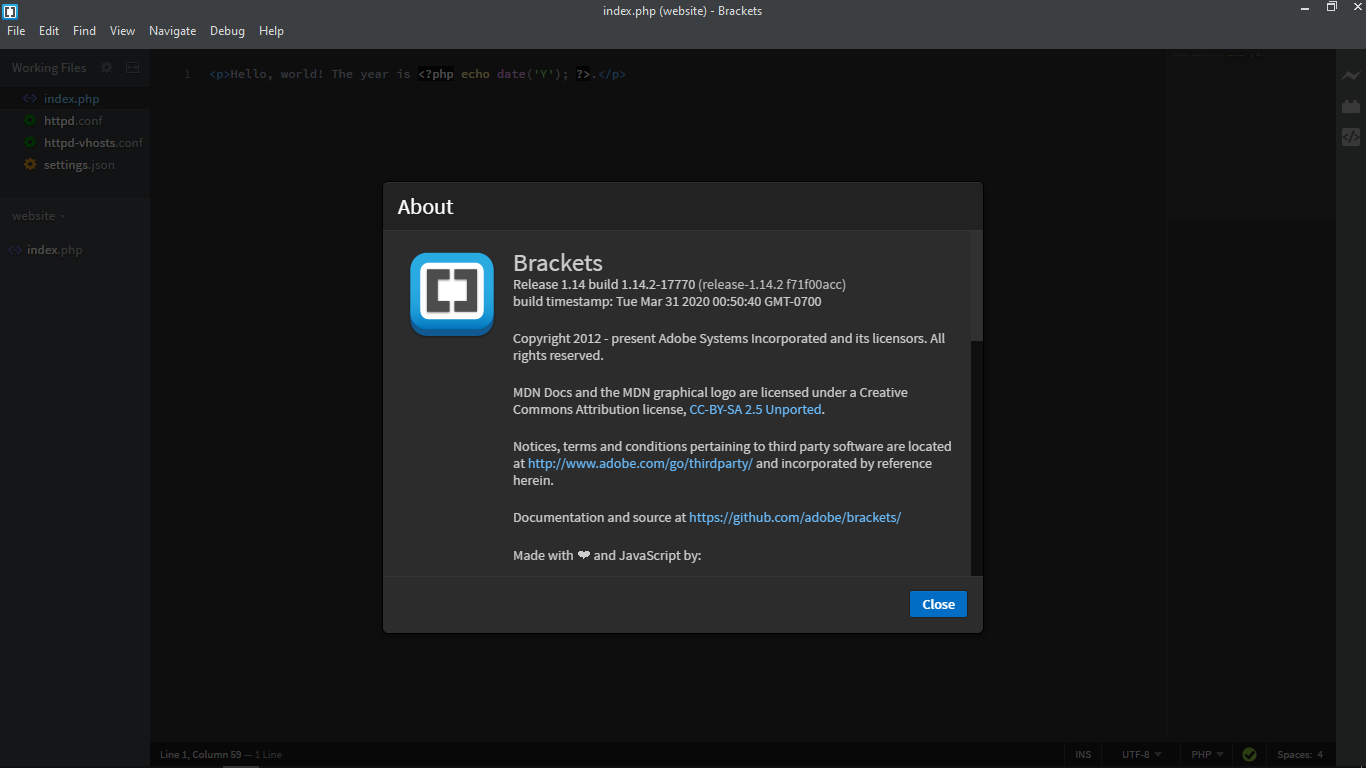
Task: Toggle the INS insert/overwrite mode indicator
Action: 1083,755
